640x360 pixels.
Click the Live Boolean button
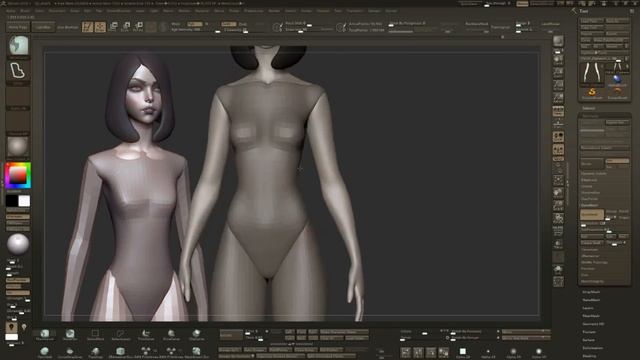click(x=68, y=27)
